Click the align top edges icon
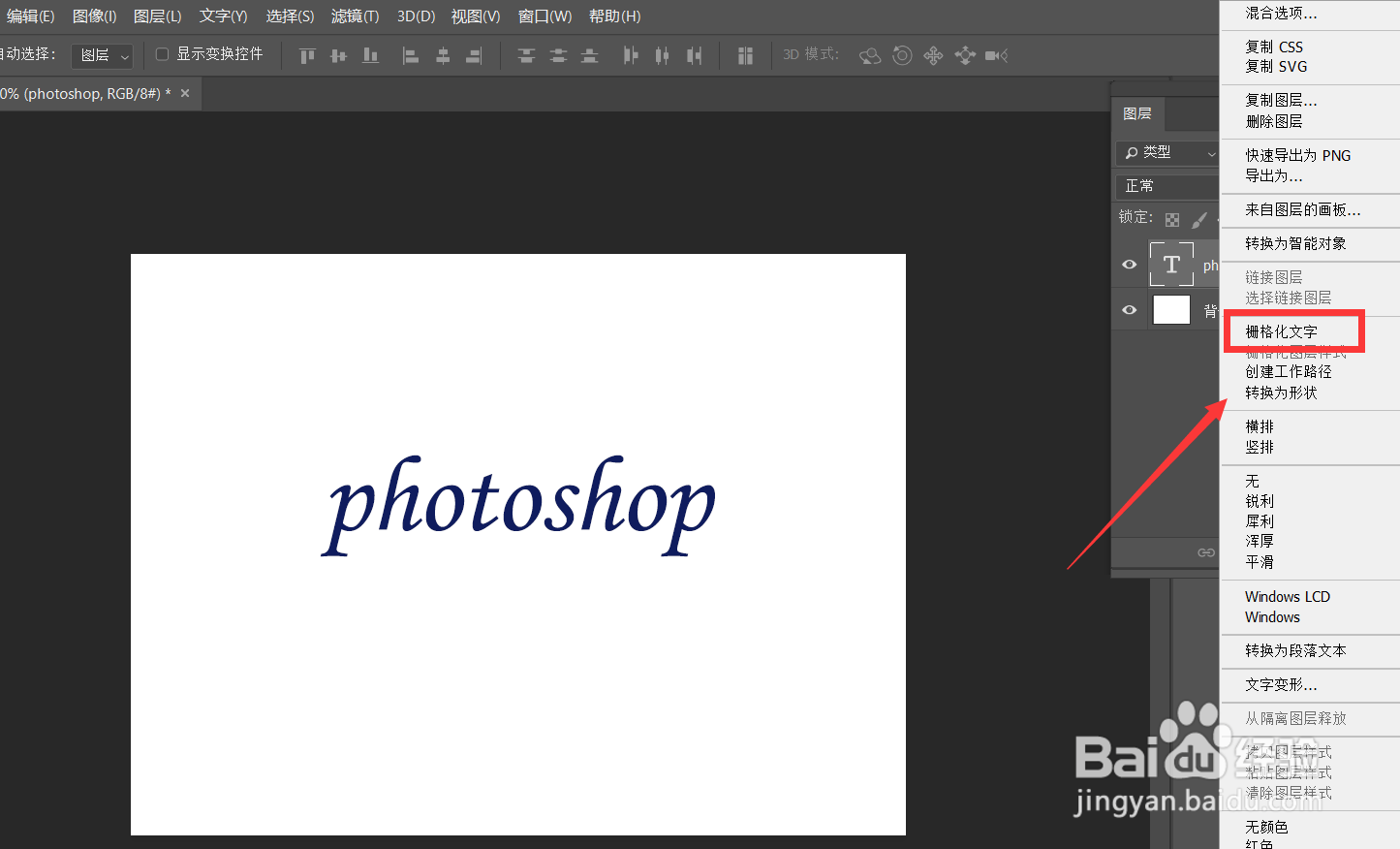Viewport: 1400px width, 849px height. click(307, 56)
